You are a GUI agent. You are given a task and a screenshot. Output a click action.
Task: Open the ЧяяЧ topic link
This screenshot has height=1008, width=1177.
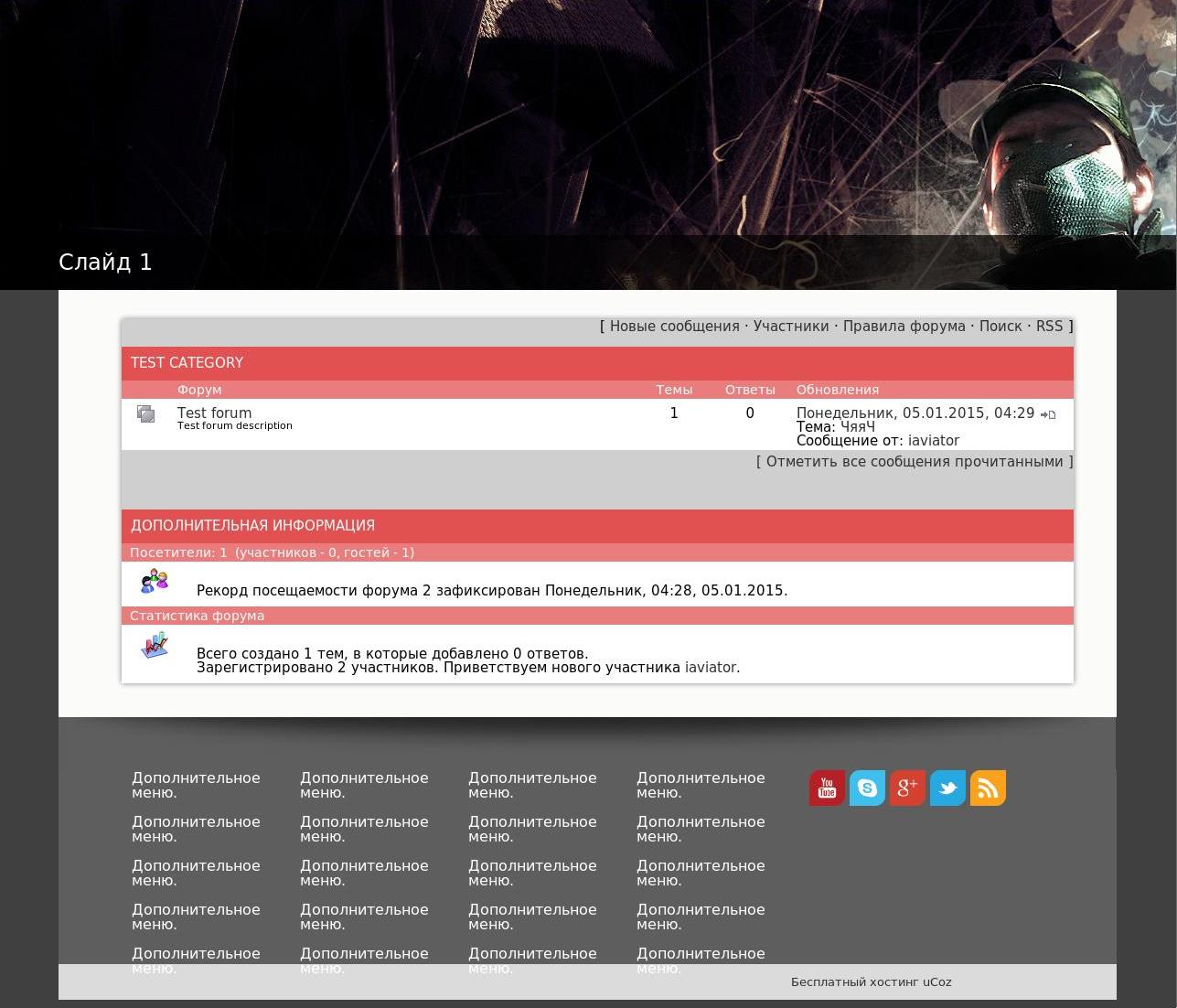[858, 427]
